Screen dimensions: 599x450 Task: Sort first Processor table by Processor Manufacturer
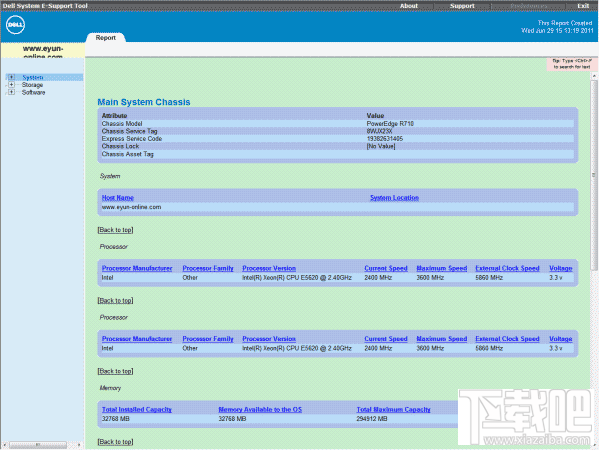(137, 268)
